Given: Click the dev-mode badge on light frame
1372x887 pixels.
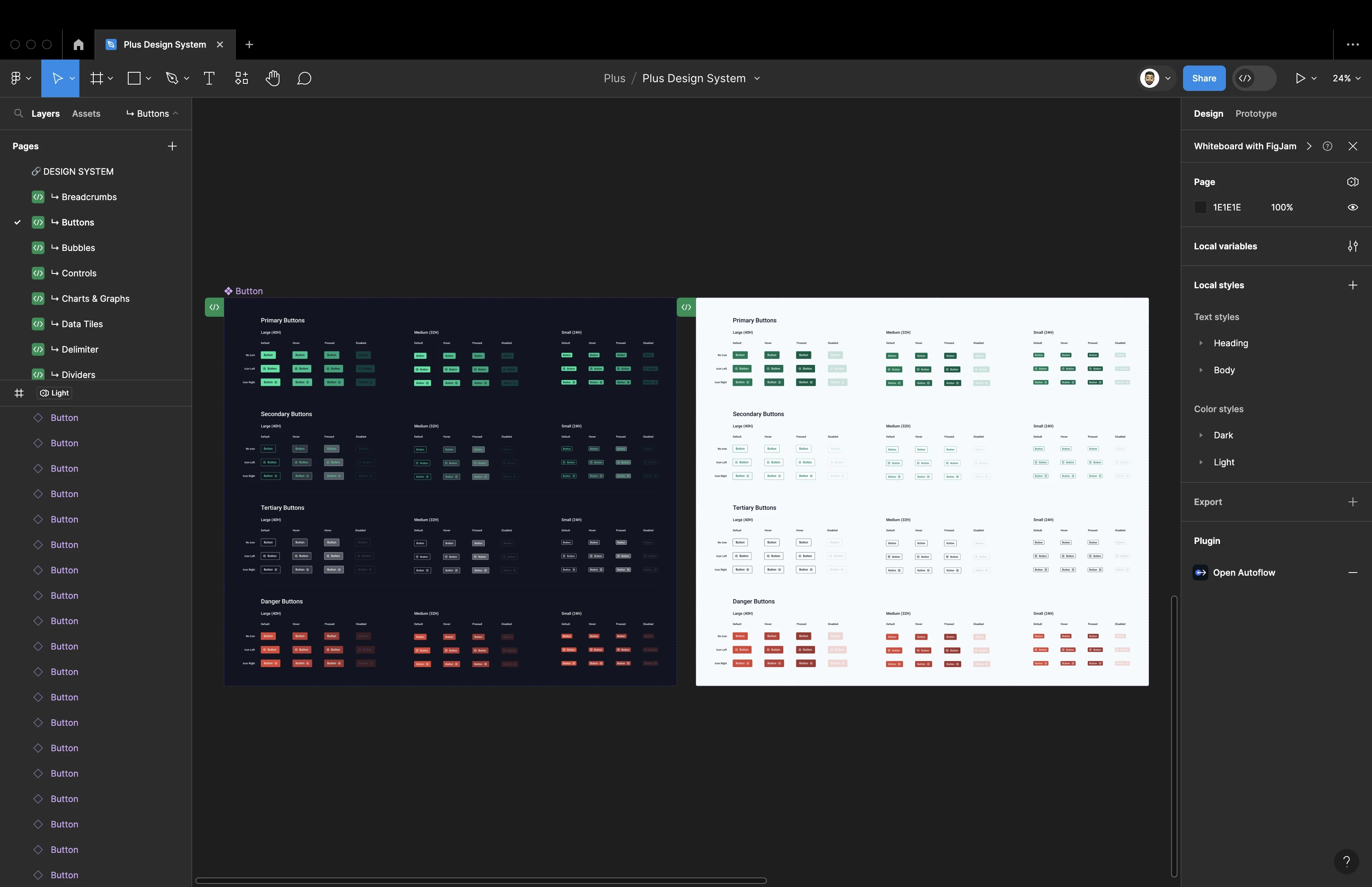Looking at the screenshot, I should [686, 307].
